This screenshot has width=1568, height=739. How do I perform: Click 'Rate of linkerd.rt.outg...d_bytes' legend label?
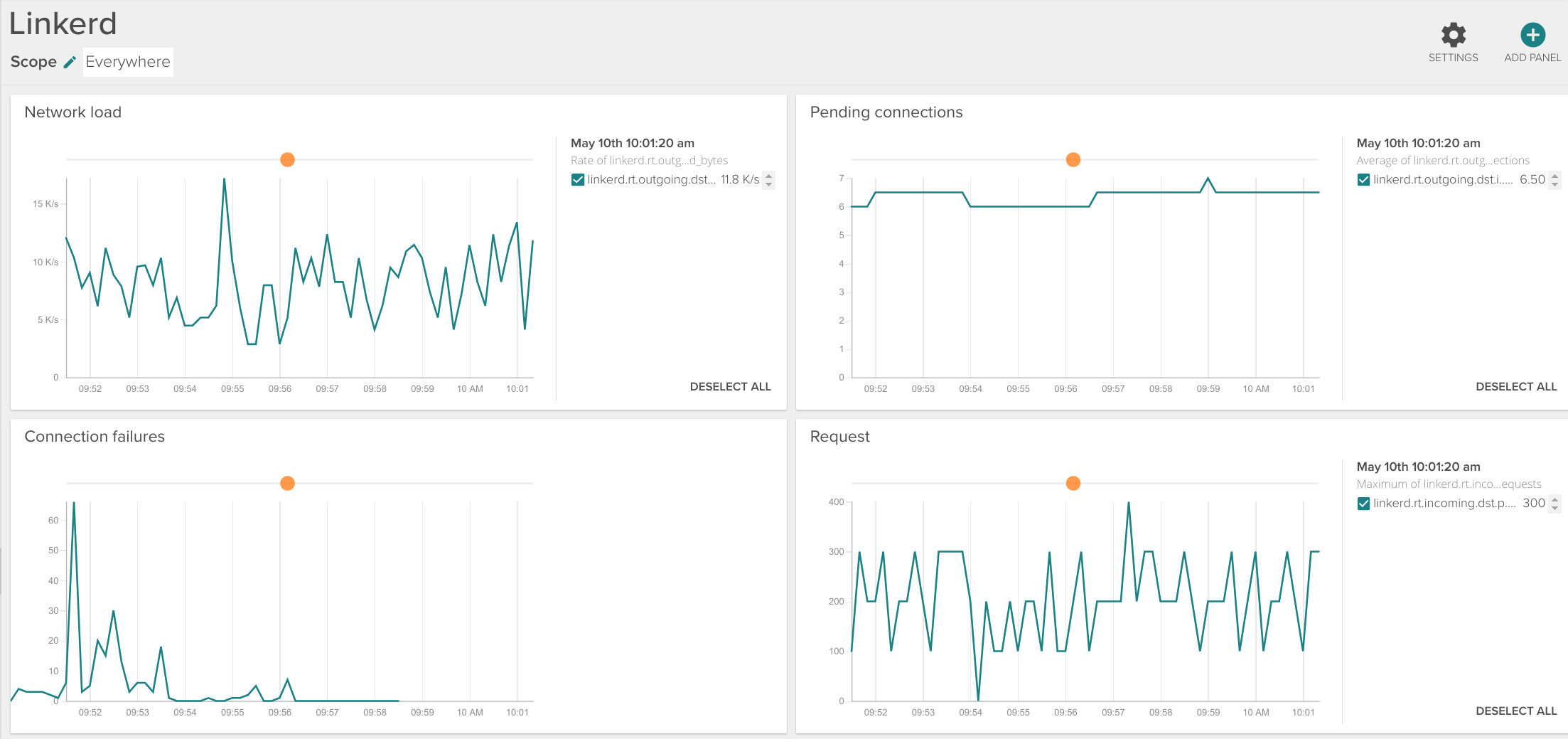coord(649,161)
